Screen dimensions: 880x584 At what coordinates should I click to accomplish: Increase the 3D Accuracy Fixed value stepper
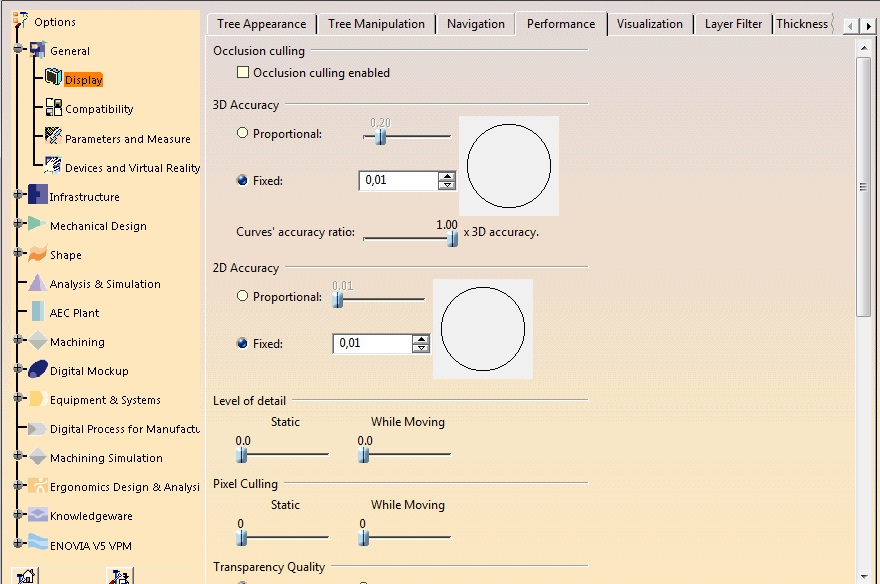tap(447, 176)
